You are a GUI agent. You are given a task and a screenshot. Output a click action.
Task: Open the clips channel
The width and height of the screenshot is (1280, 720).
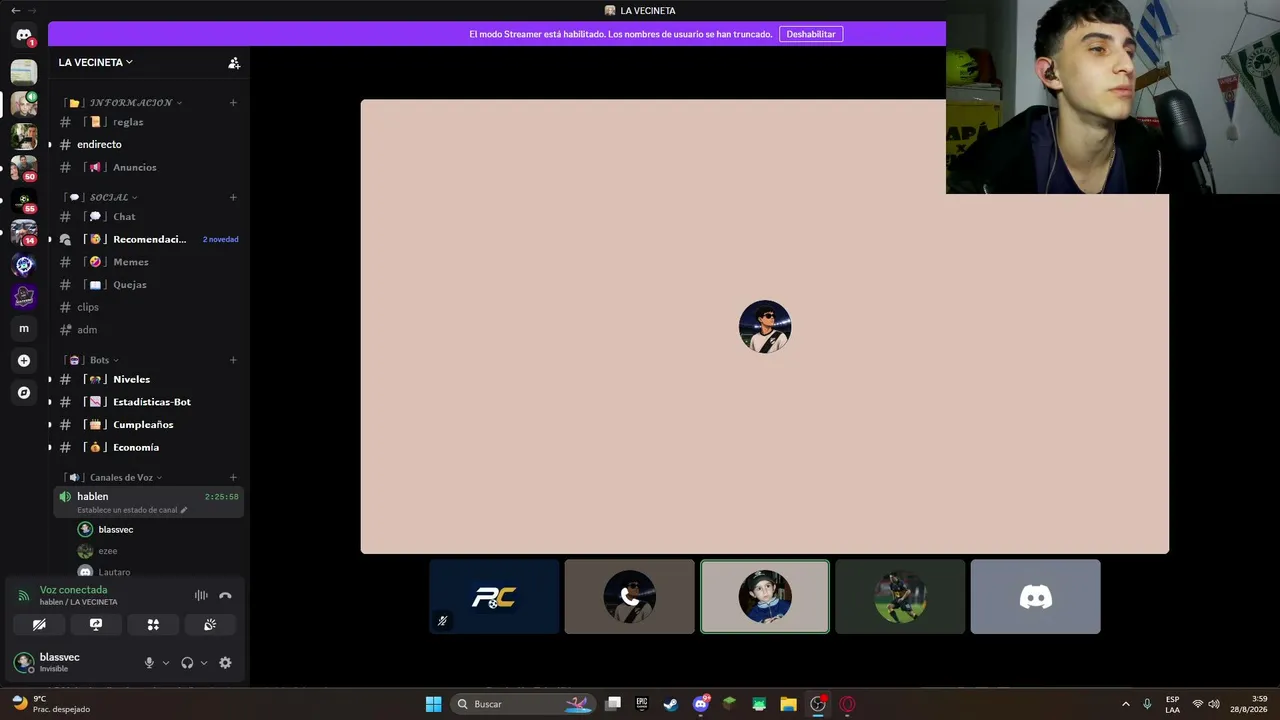pyautogui.click(x=148, y=307)
